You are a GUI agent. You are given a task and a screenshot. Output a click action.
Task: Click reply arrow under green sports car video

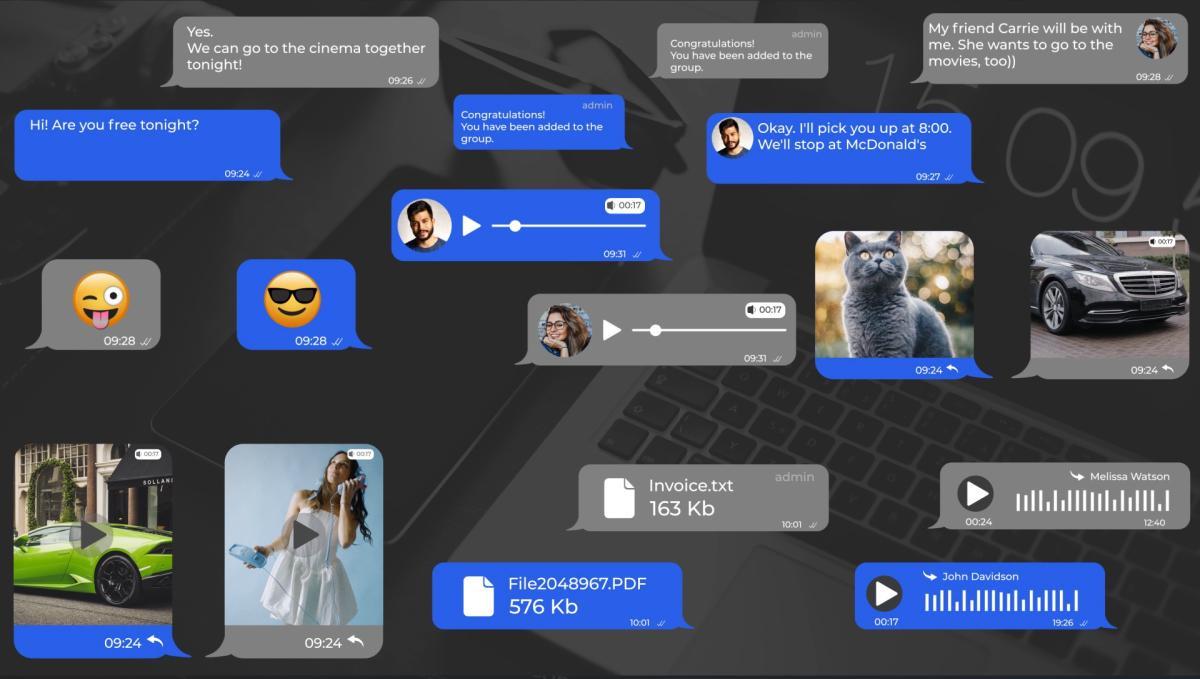(155, 642)
